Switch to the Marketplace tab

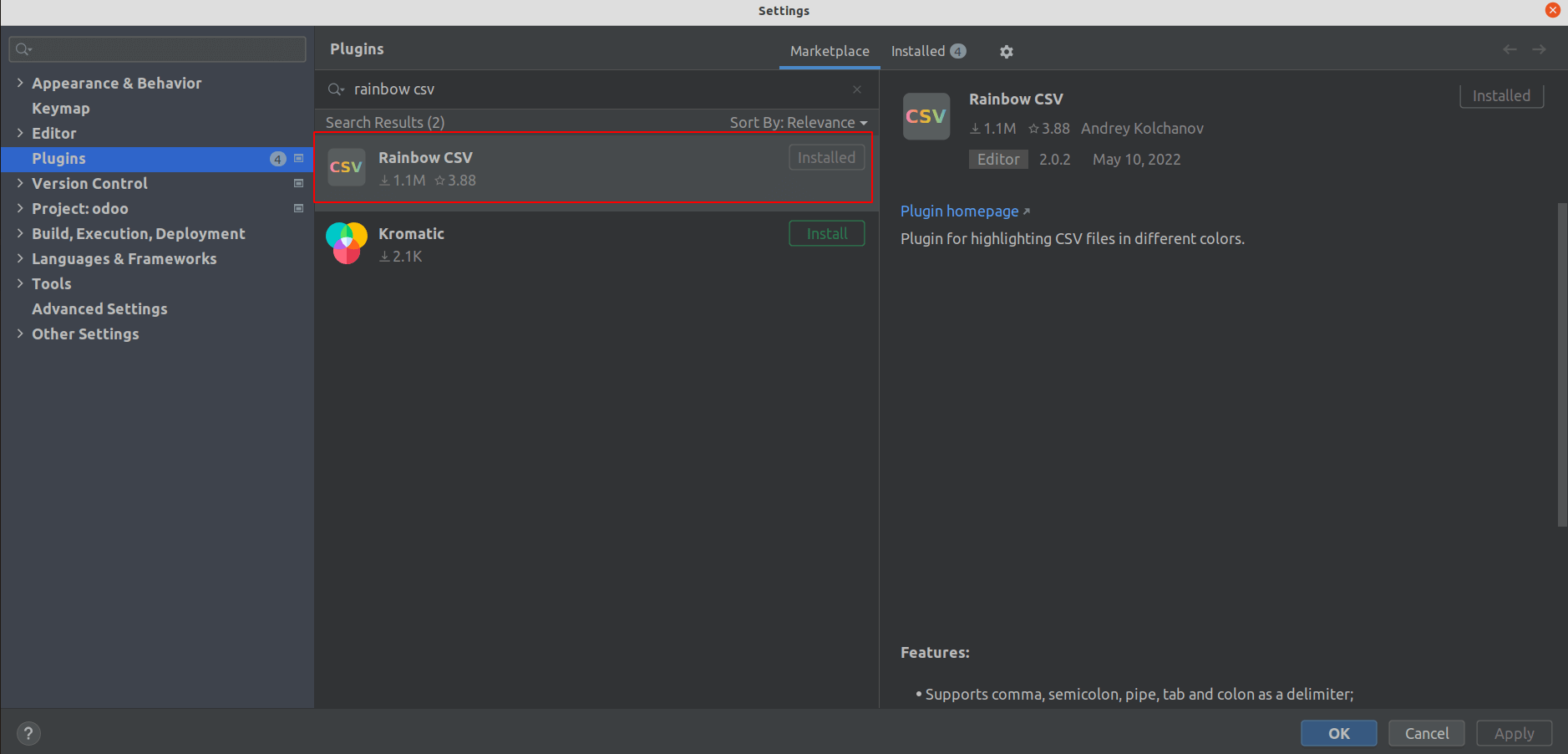pos(830,51)
